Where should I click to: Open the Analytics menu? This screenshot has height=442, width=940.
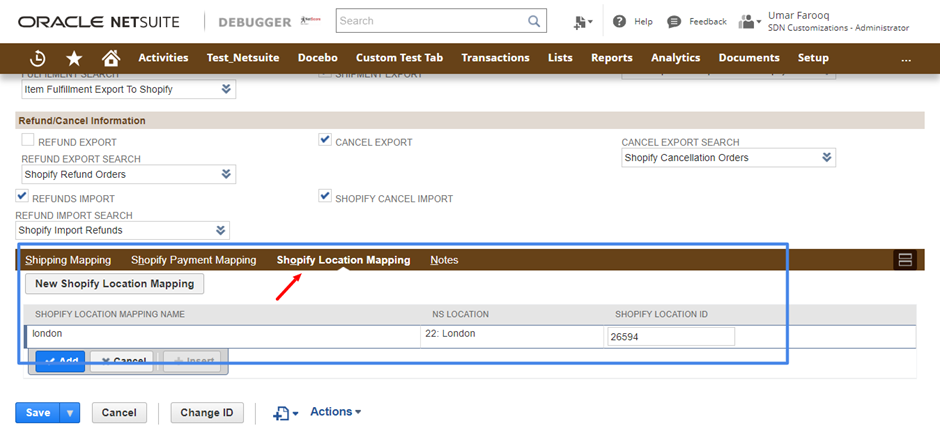[676, 58]
